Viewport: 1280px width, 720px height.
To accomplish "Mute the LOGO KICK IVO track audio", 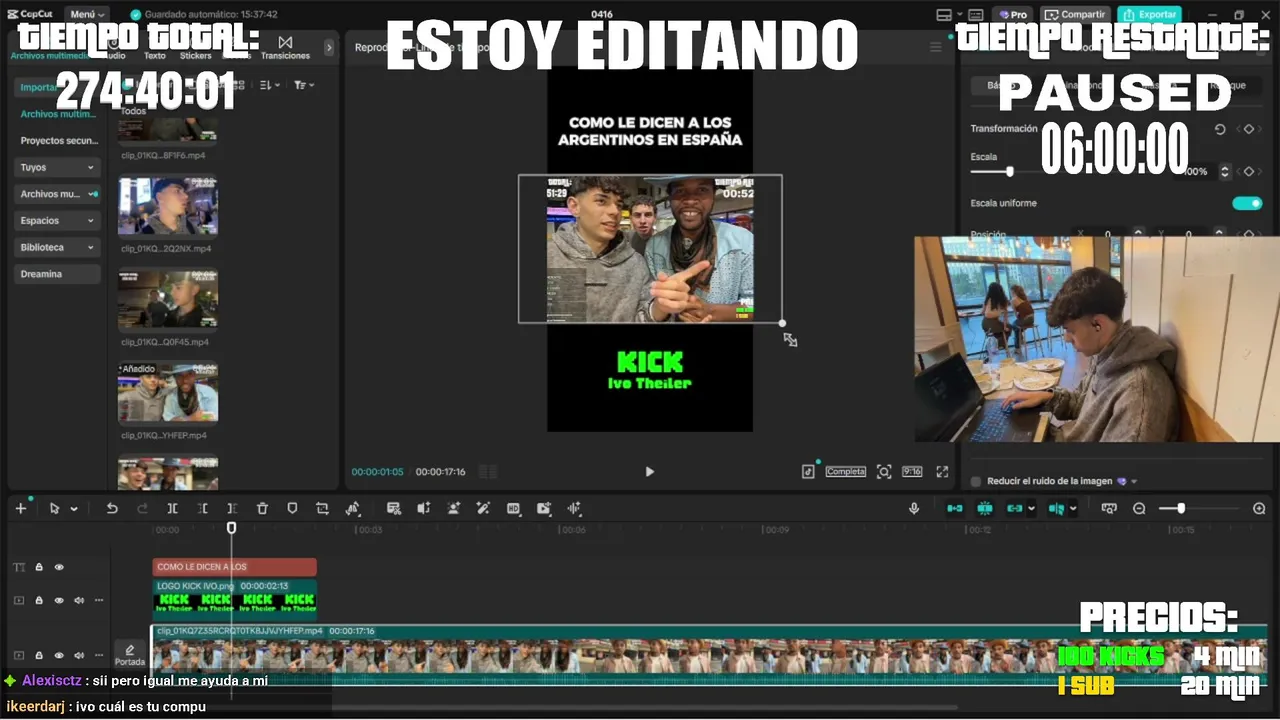I will pyautogui.click(x=79, y=600).
